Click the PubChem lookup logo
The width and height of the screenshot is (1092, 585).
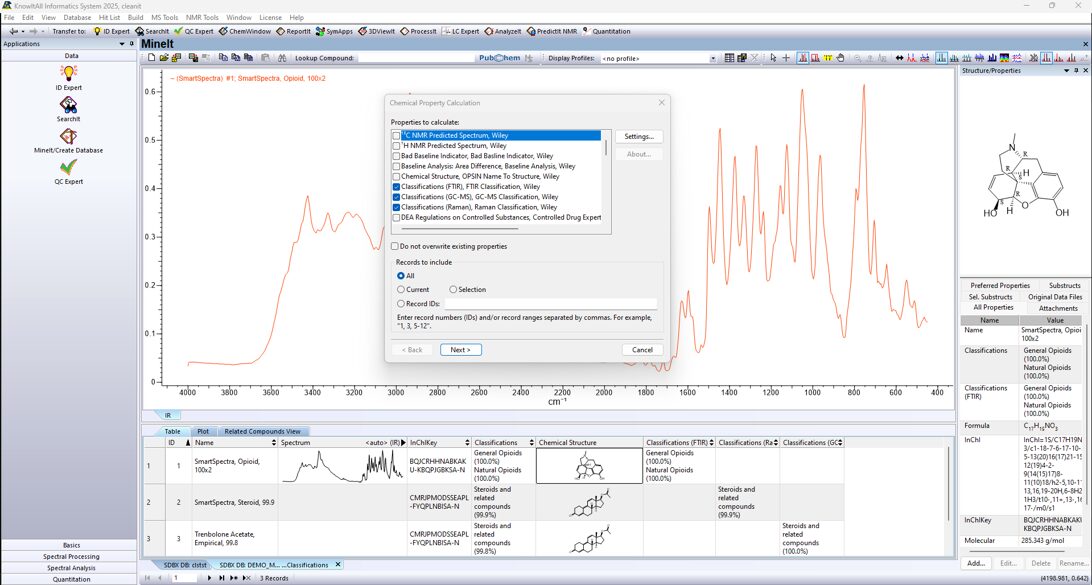[499, 58]
